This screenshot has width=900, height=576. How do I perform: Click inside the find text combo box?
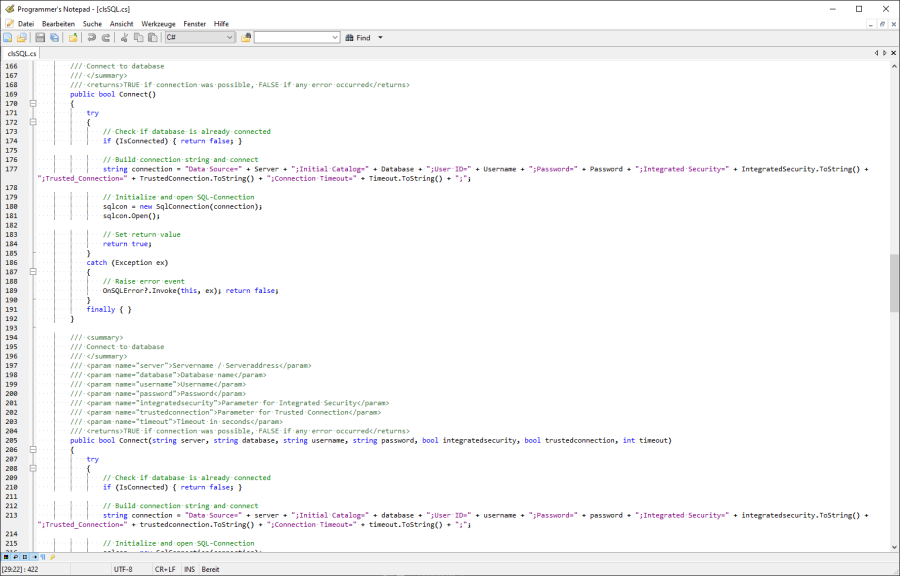pyautogui.click(x=291, y=37)
